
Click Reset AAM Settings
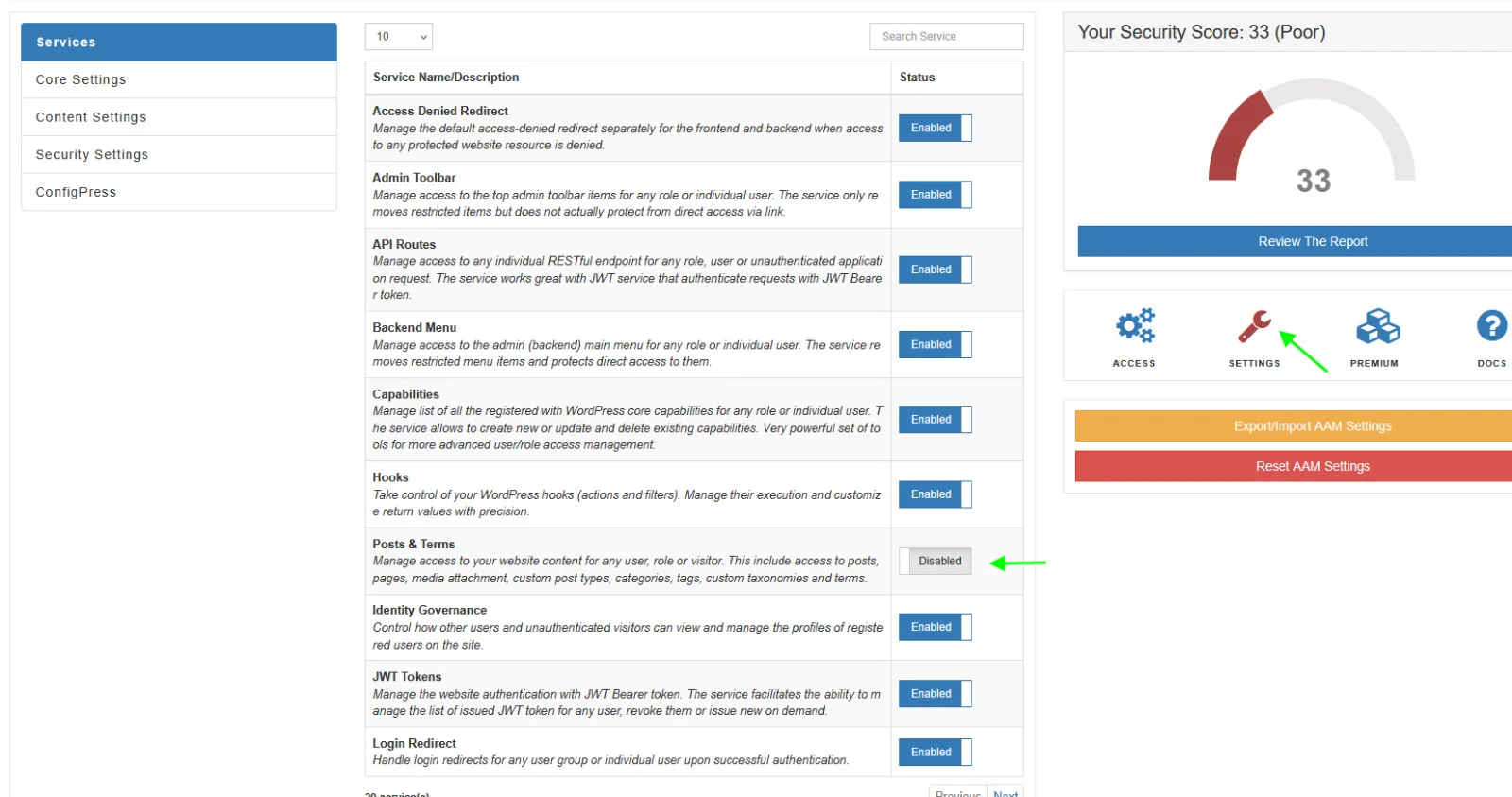tap(1312, 465)
